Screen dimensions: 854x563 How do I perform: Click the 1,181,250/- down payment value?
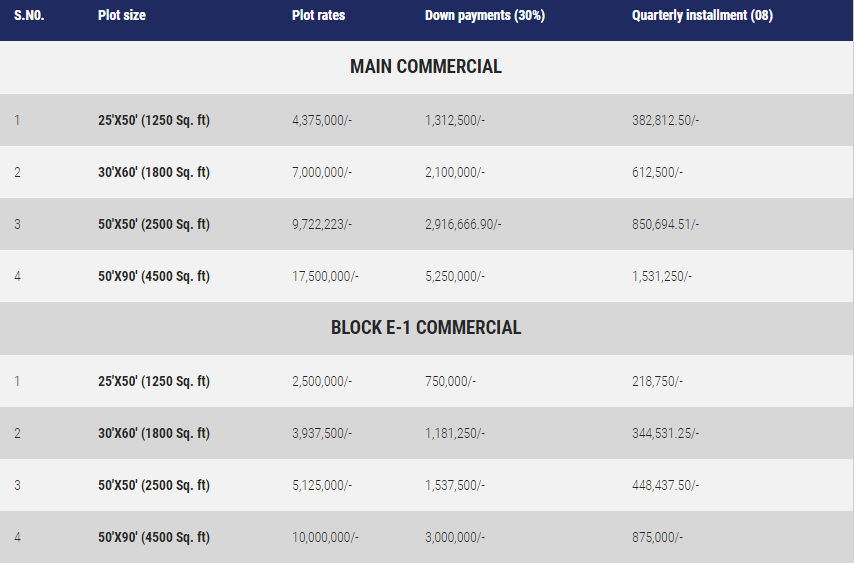(x=455, y=433)
